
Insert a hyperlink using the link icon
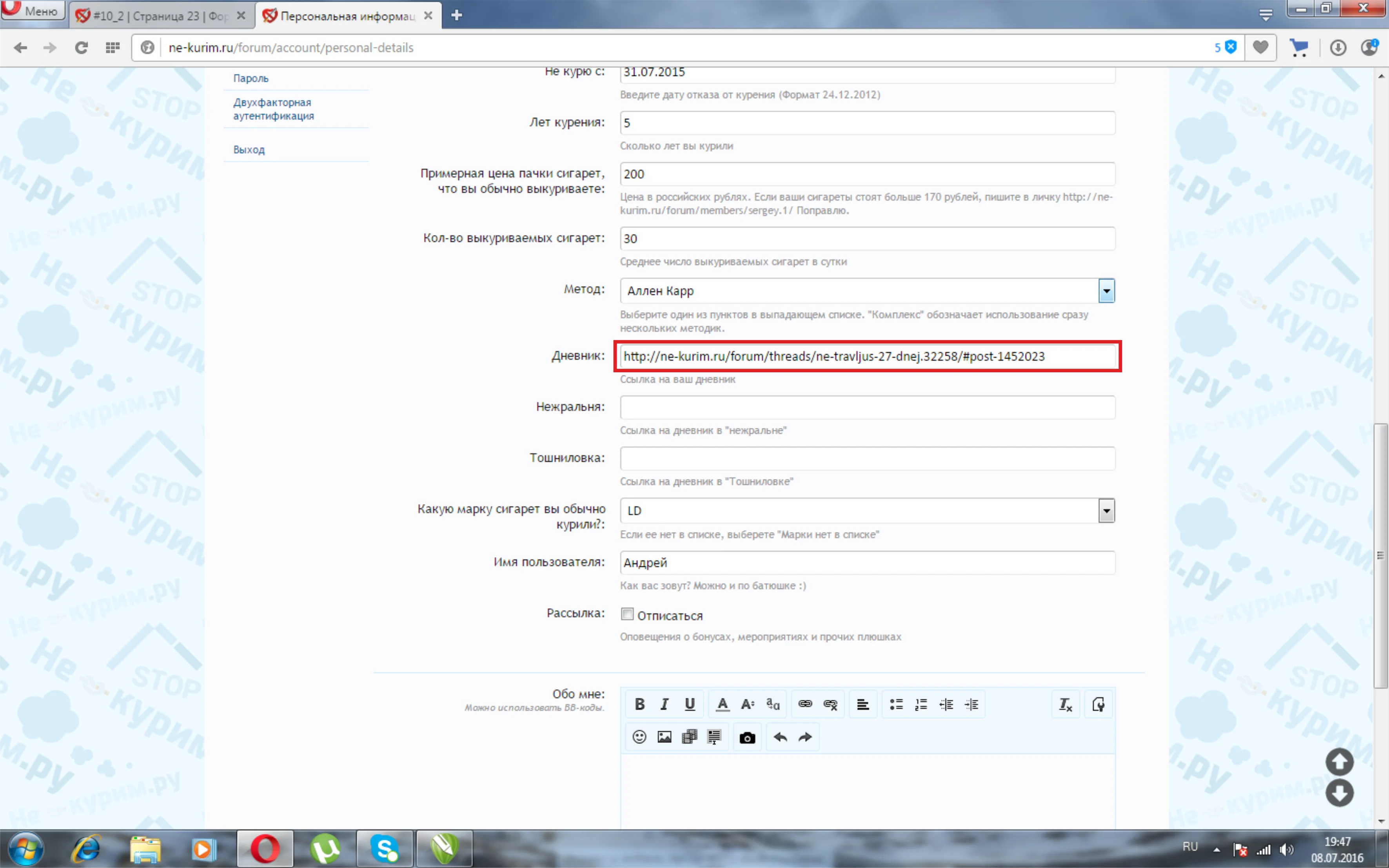click(x=804, y=704)
